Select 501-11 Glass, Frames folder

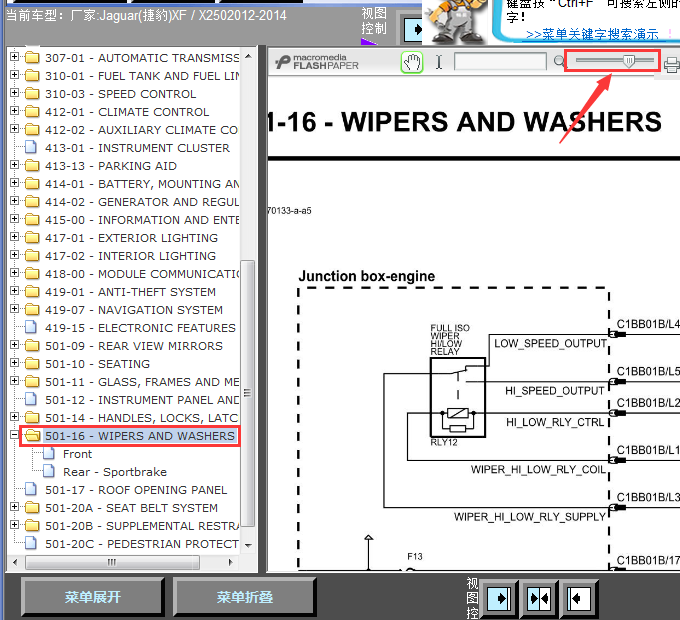point(142,382)
